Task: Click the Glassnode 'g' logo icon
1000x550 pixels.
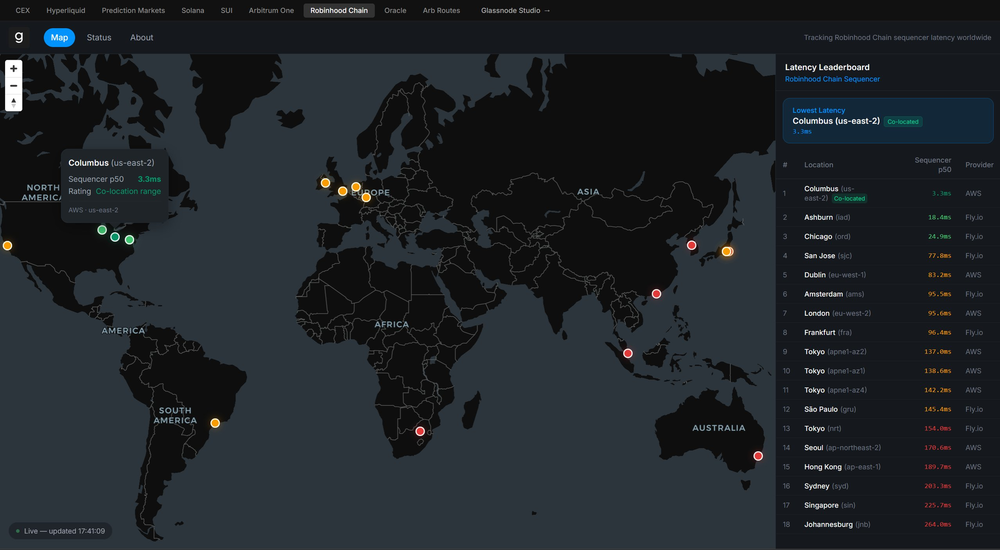Action: [x=18, y=37]
